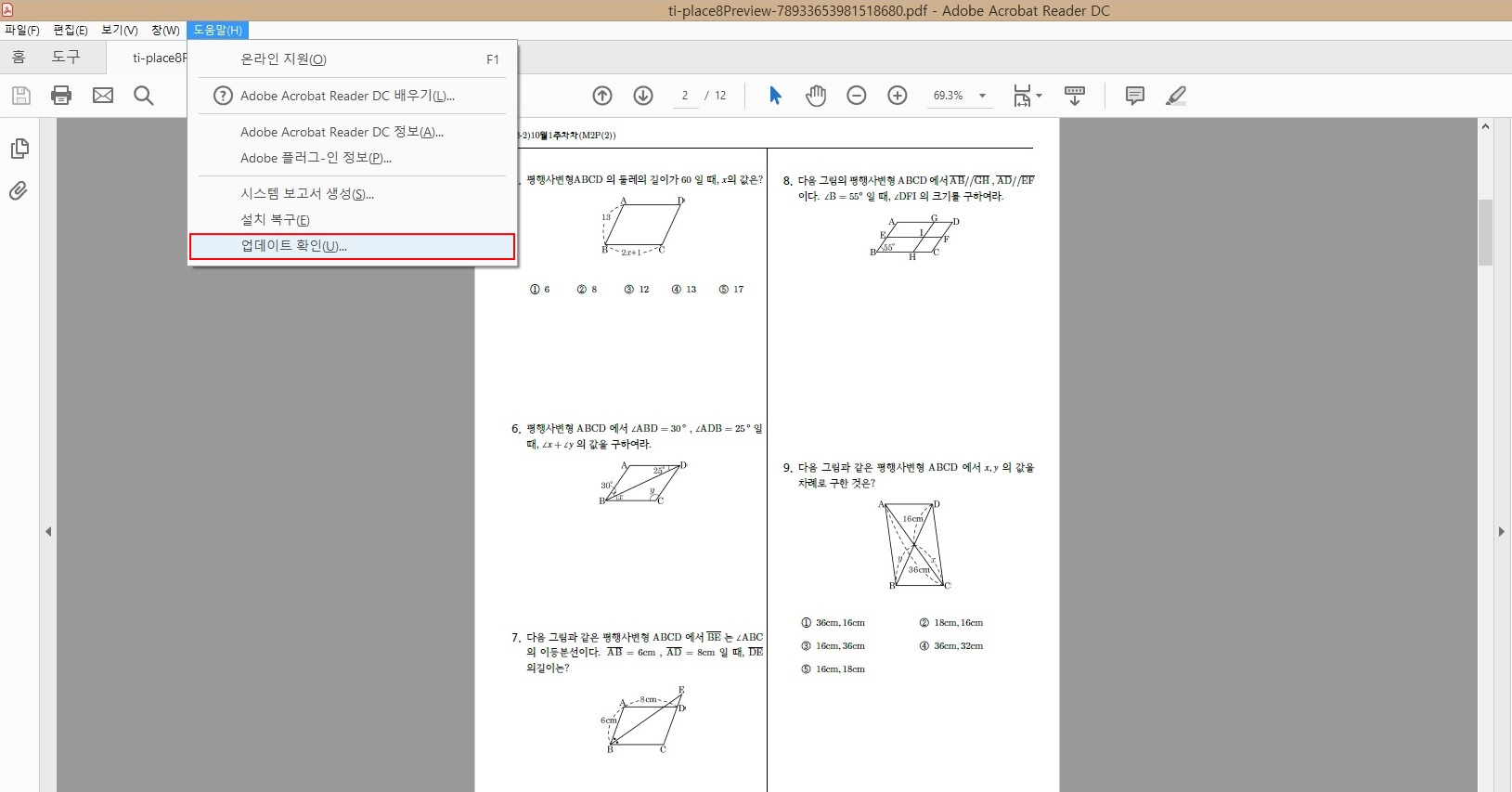Click answer choice ③ 12 in question 5
Image resolution: width=1512 pixels, height=792 pixels.
(x=637, y=290)
